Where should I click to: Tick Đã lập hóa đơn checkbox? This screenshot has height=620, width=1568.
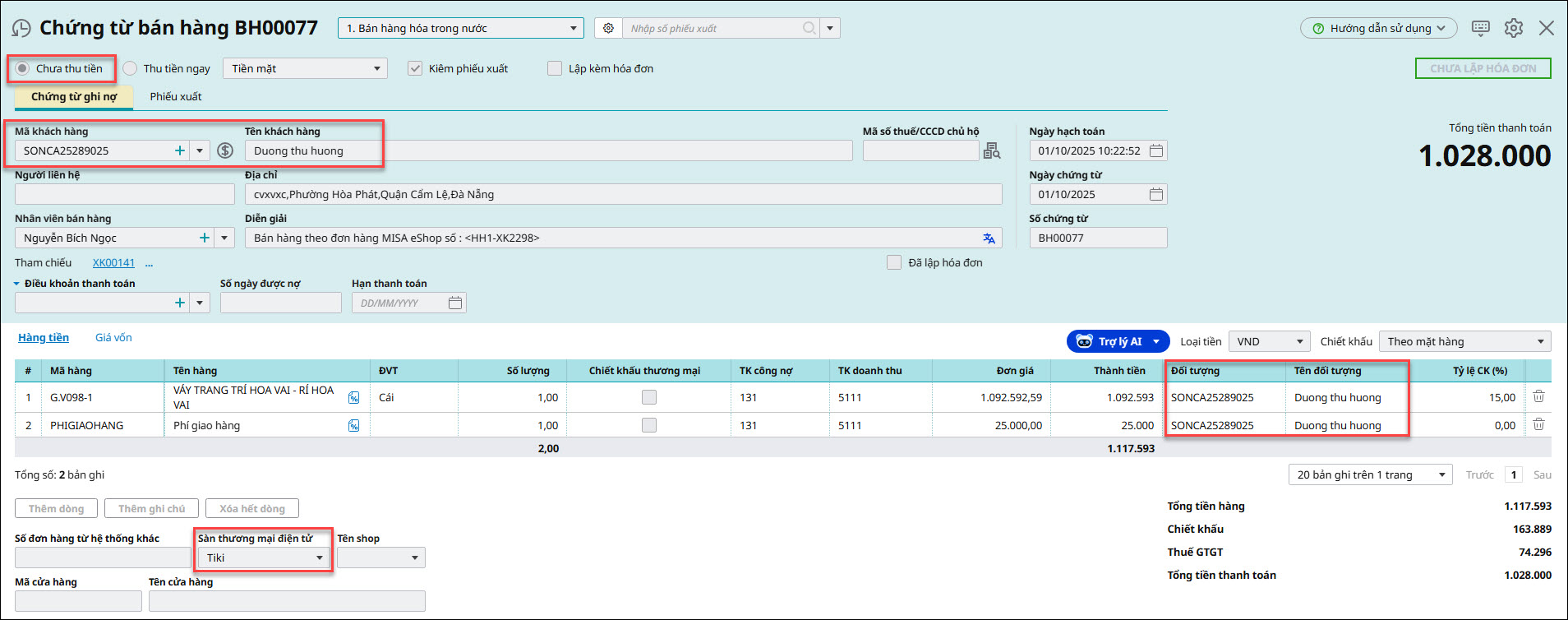click(x=894, y=262)
